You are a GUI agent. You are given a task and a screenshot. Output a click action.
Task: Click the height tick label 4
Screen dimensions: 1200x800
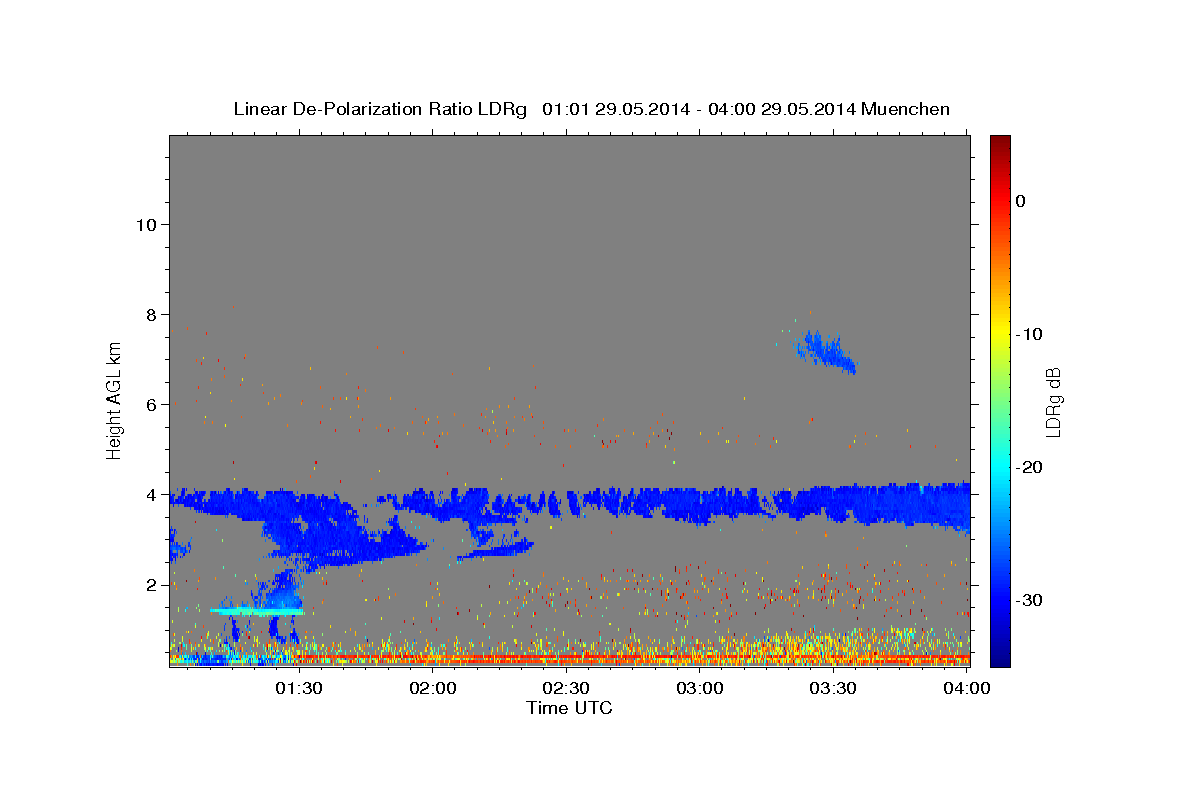pyautogui.click(x=152, y=495)
